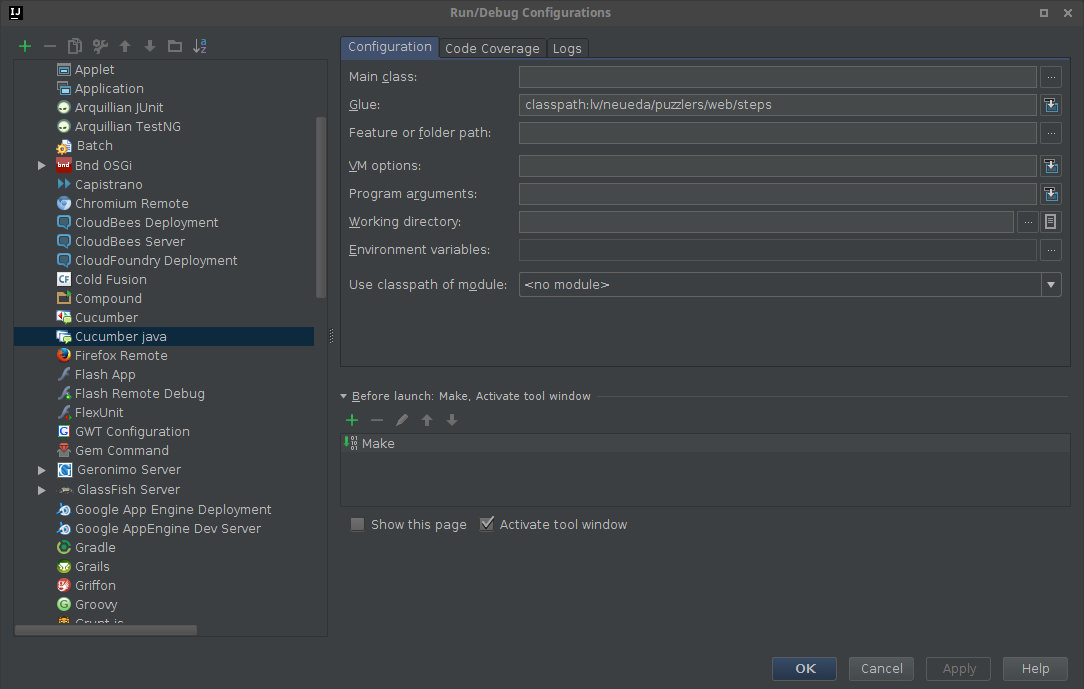
Task: Collapse Before launch section triangle
Action: [344, 397]
